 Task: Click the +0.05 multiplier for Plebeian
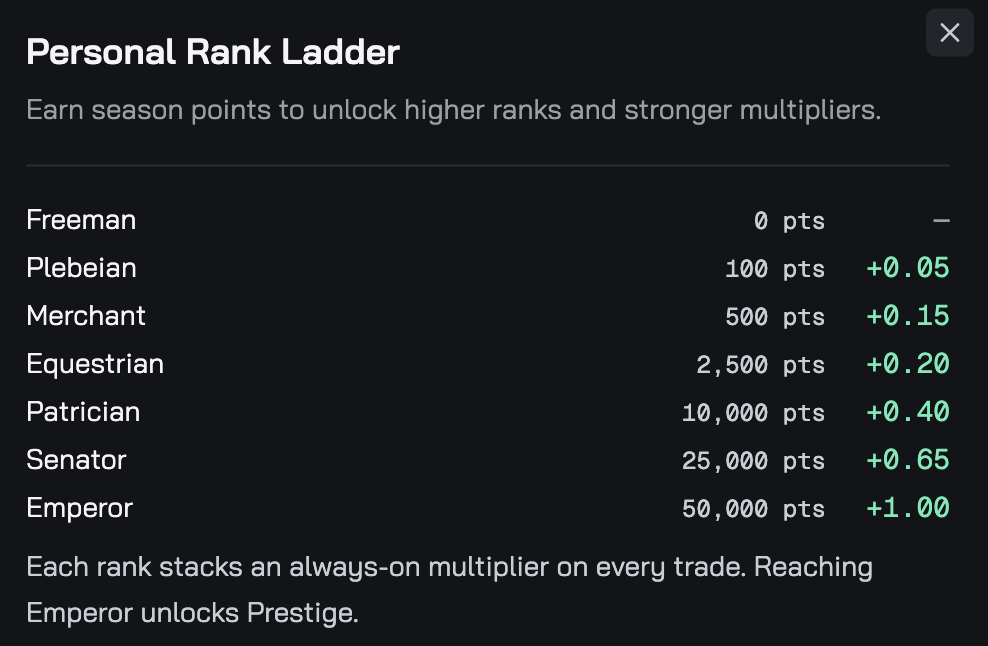(908, 268)
